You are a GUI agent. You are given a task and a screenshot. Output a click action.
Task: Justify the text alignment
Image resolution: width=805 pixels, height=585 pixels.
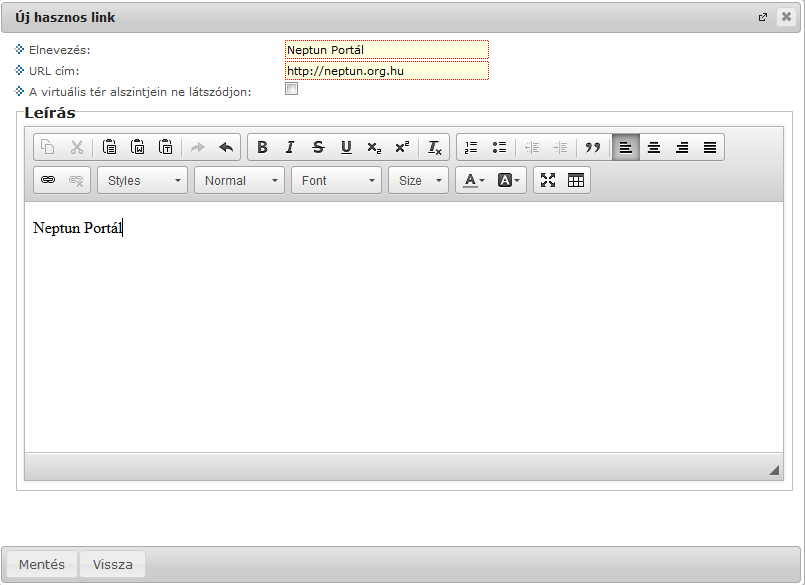(710, 147)
